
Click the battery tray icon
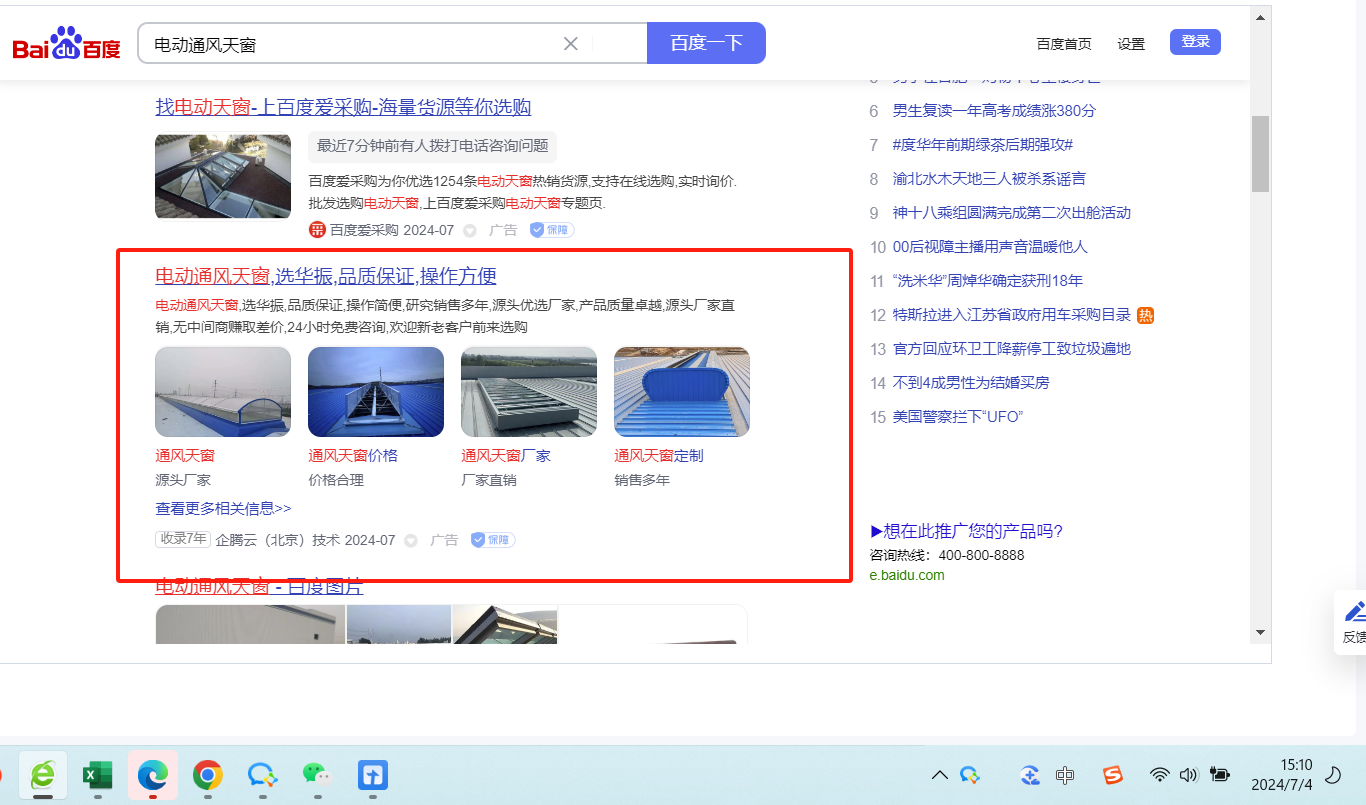tap(1219, 775)
